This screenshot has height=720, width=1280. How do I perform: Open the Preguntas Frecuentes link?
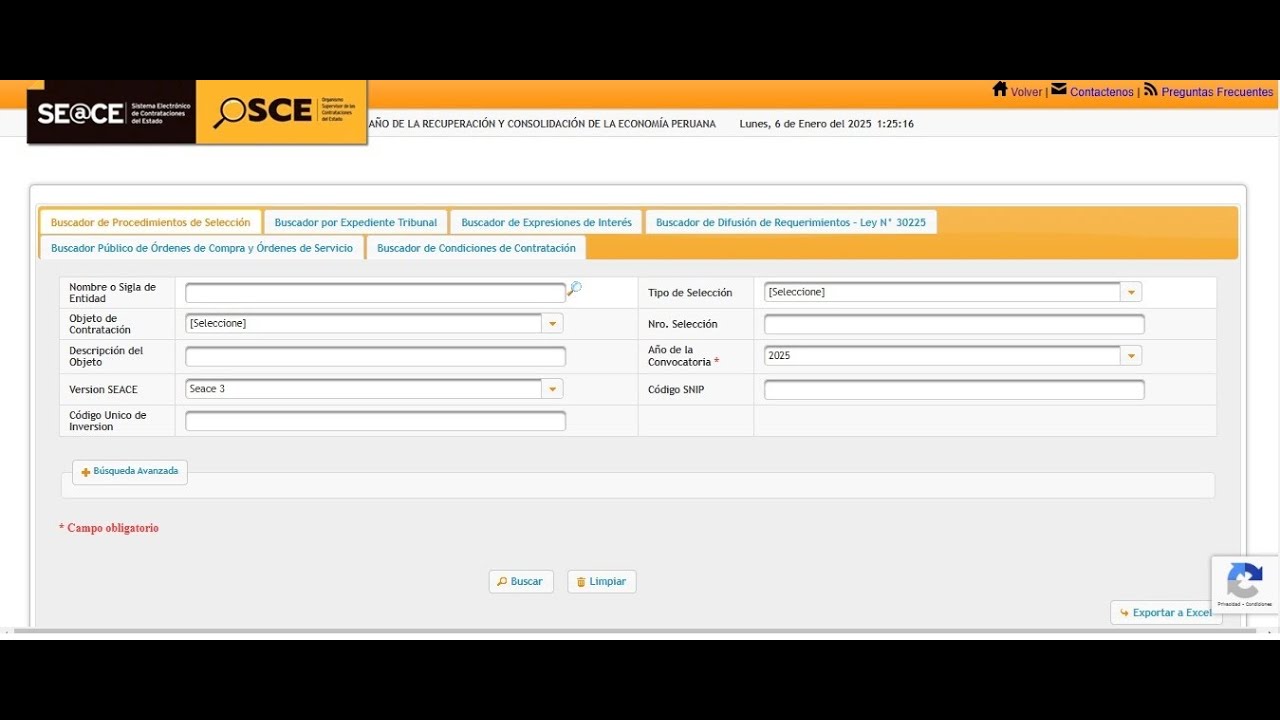(x=1217, y=92)
